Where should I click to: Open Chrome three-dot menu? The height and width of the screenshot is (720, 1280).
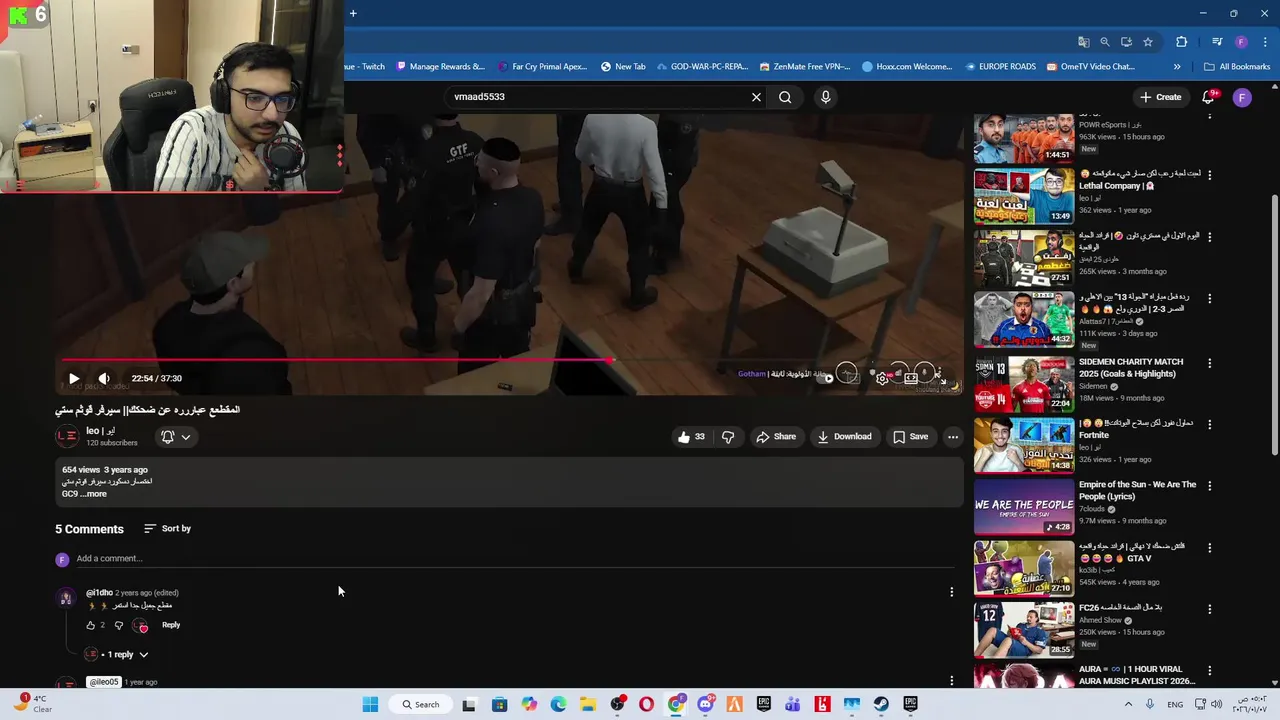1263,42
